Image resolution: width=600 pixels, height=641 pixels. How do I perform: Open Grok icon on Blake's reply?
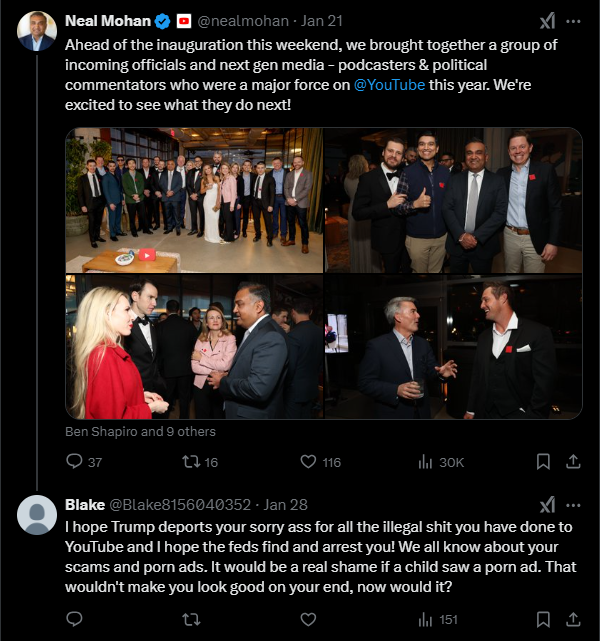click(x=548, y=505)
